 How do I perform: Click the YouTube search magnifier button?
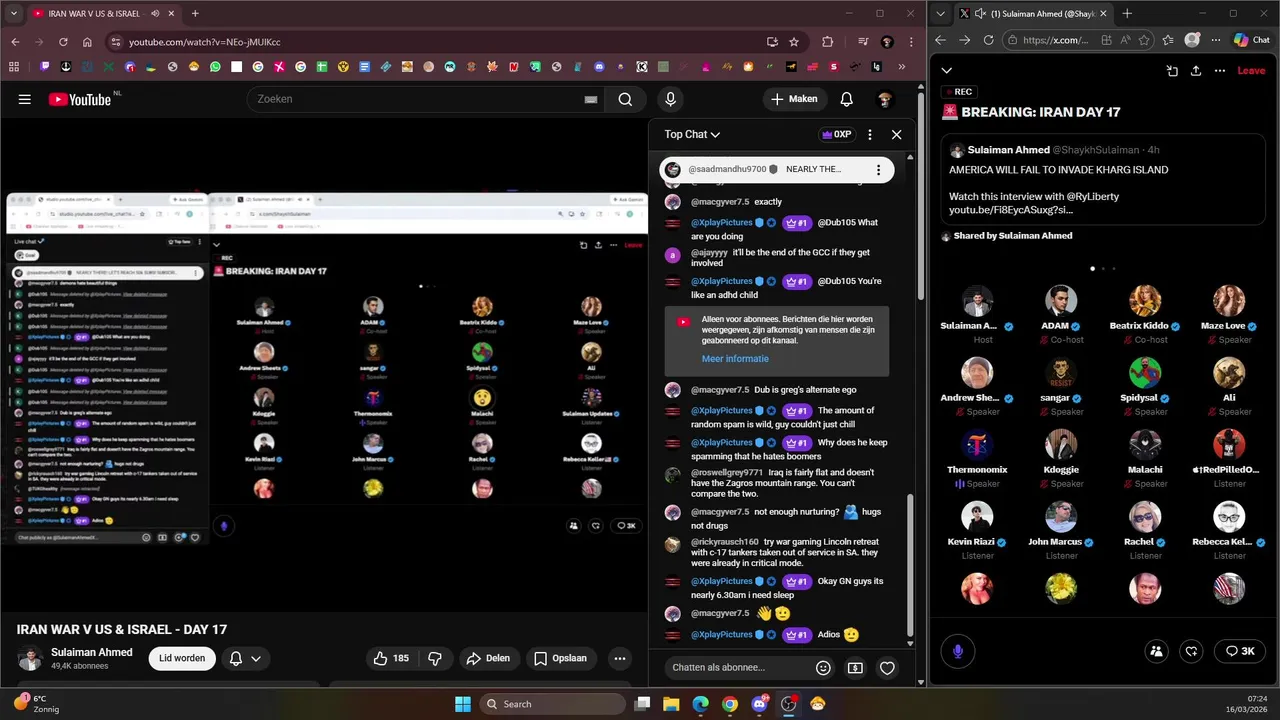tap(625, 99)
